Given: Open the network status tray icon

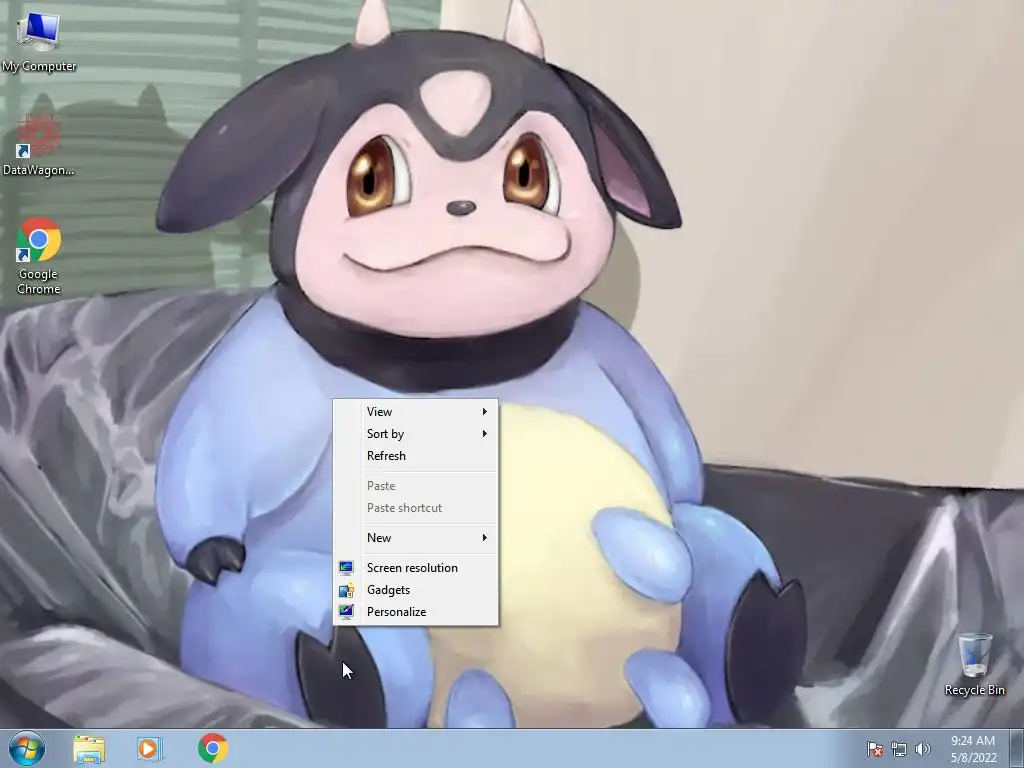Looking at the screenshot, I should 899,749.
